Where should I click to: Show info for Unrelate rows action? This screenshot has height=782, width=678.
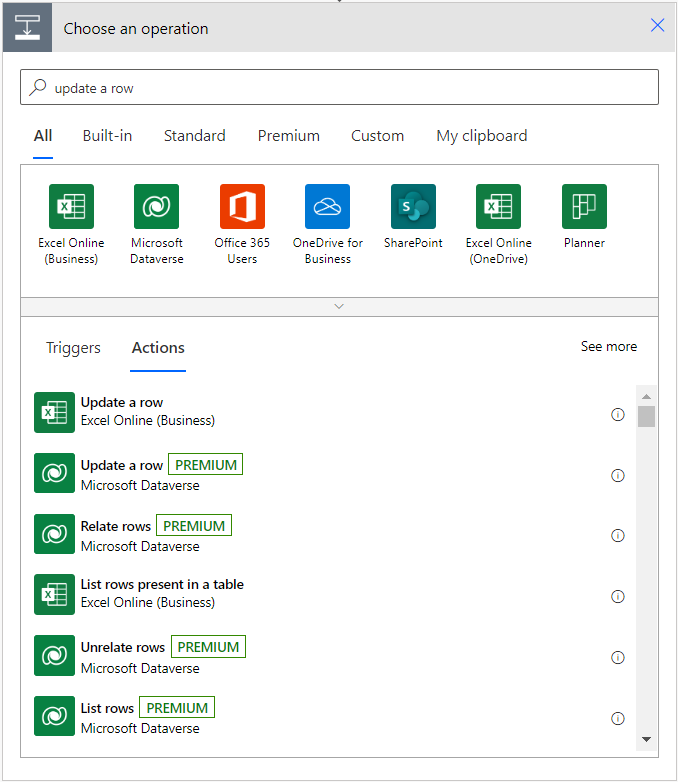click(x=618, y=658)
